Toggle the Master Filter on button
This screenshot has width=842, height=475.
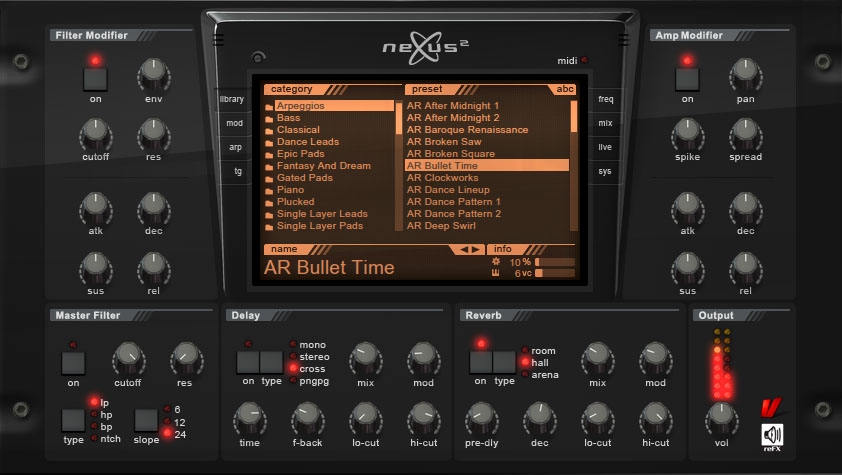[73, 363]
